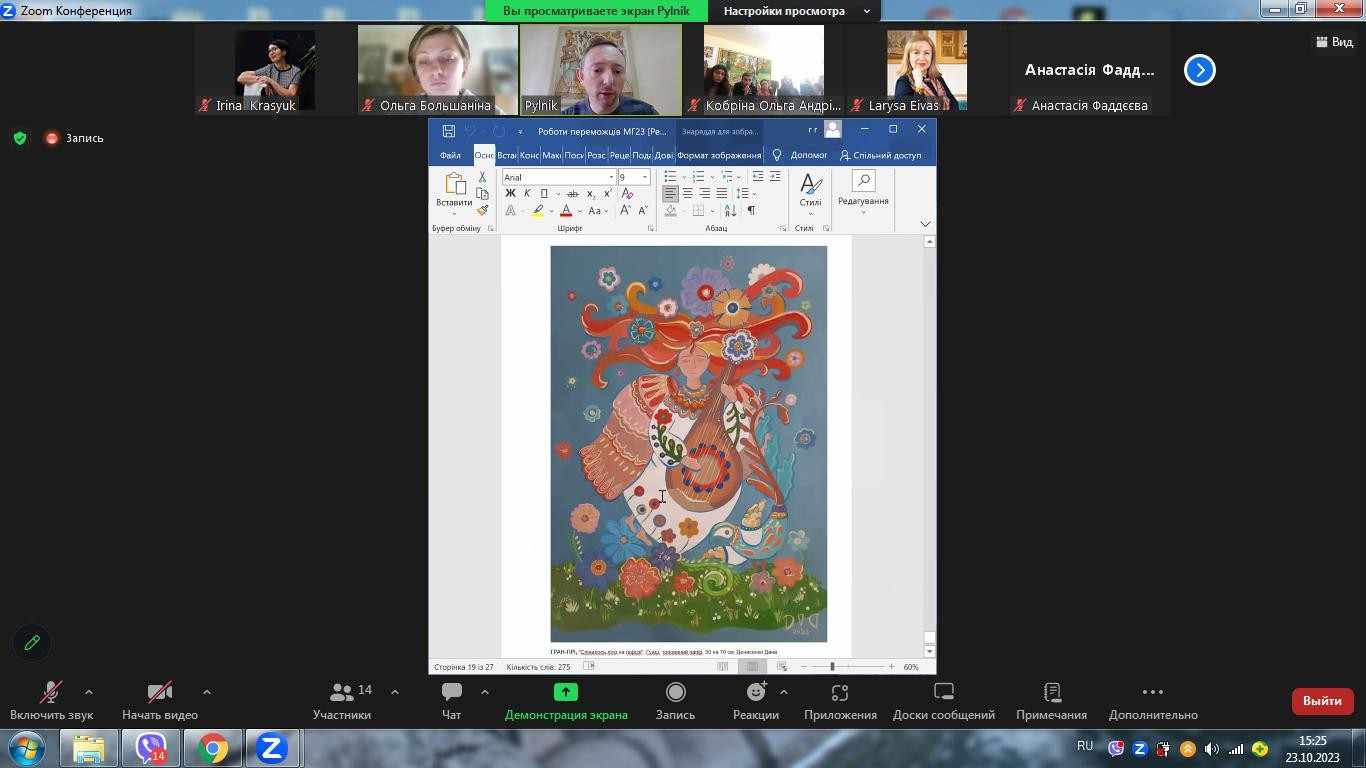Click Спільний доступ share button
The height and width of the screenshot is (768, 1366).
coord(881,155)
